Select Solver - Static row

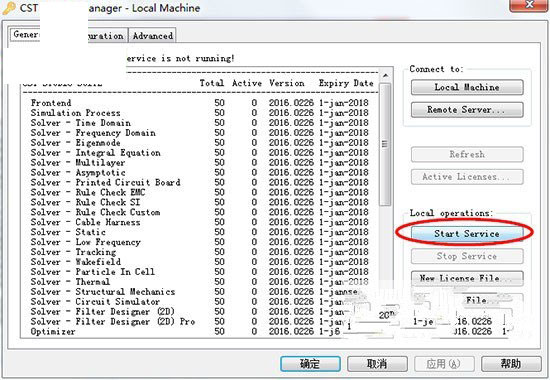pos(199,232)
